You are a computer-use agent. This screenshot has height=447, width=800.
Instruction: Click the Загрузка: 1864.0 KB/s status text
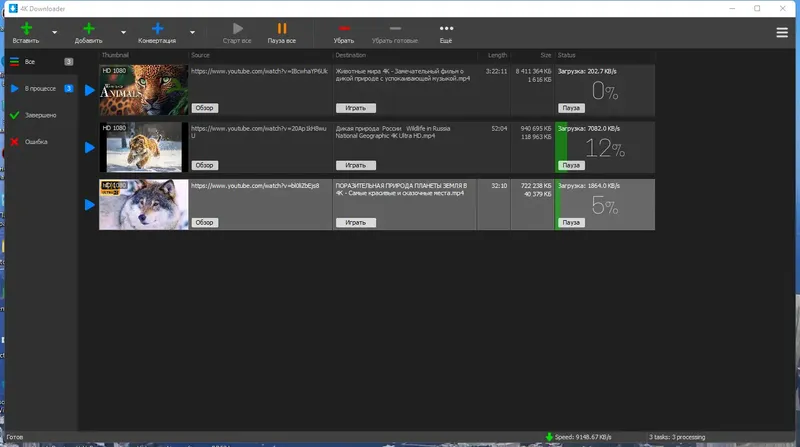589,186
